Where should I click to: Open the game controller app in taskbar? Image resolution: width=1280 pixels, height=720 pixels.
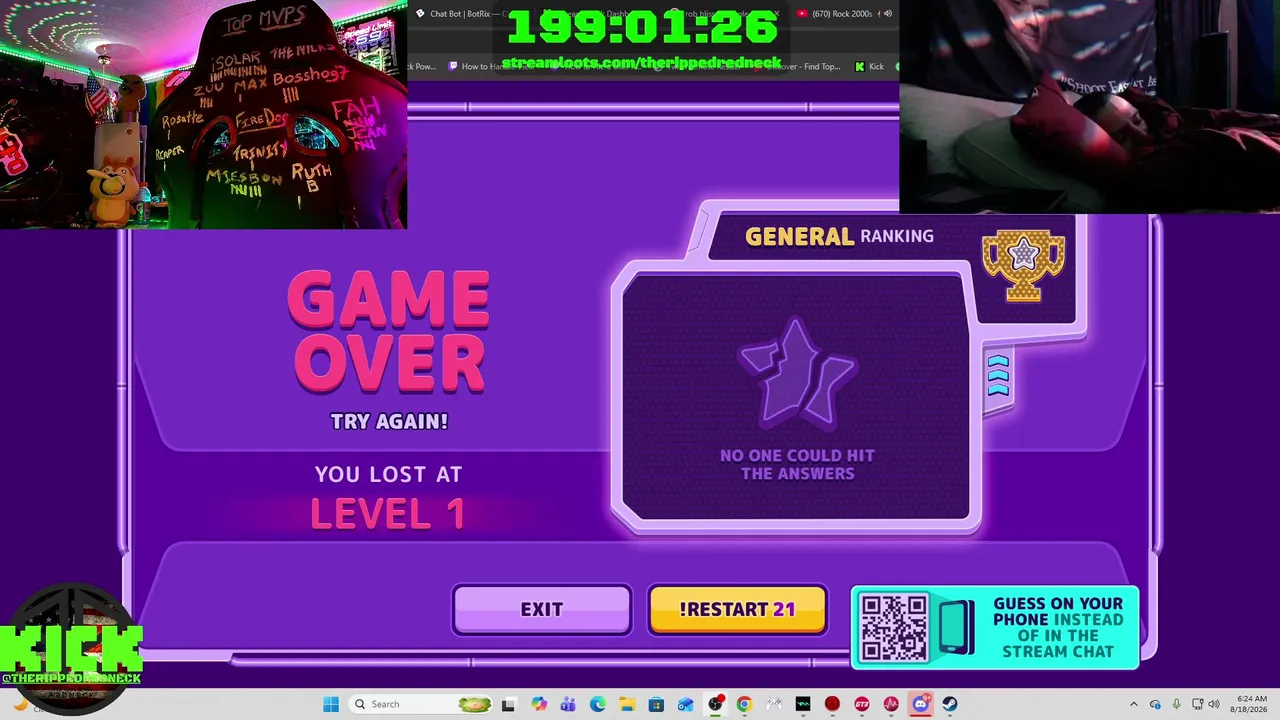tap(773, 704)
